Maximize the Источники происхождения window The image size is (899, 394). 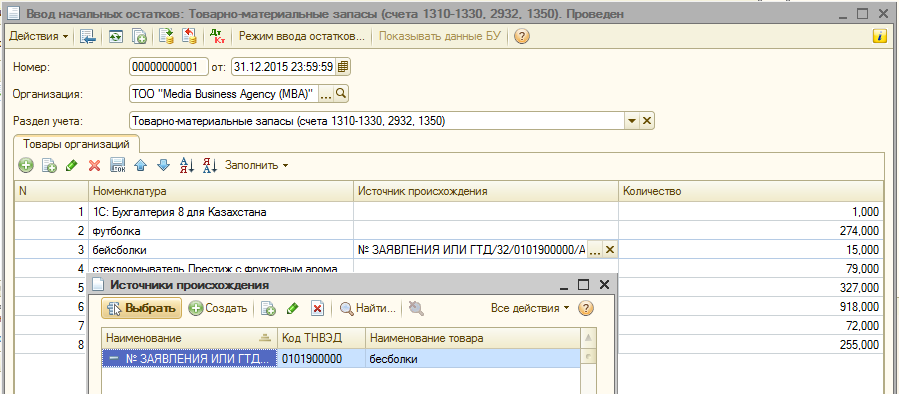[583, 284]
